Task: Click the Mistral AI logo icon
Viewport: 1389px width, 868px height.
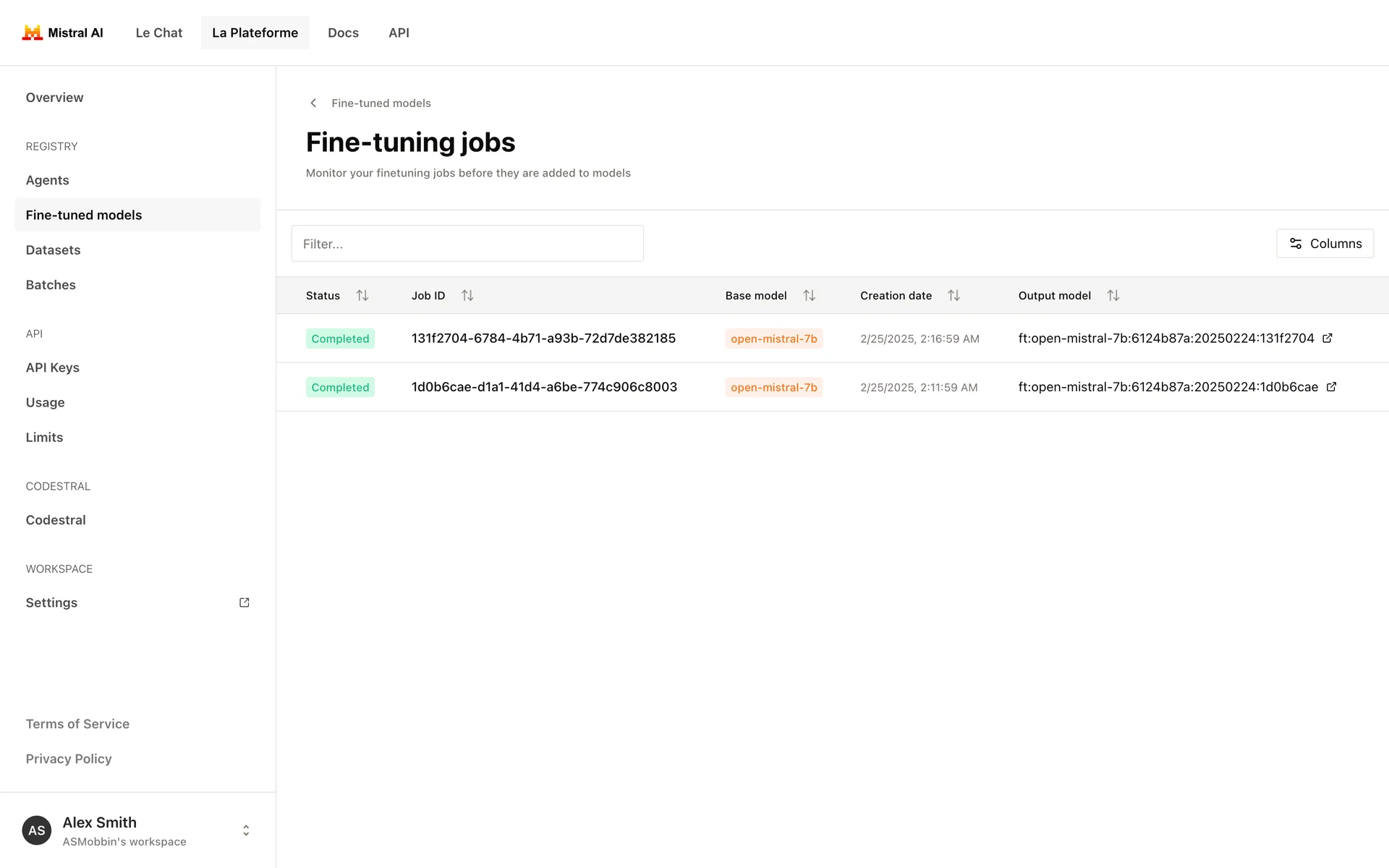Action: [x=32, y=33]
